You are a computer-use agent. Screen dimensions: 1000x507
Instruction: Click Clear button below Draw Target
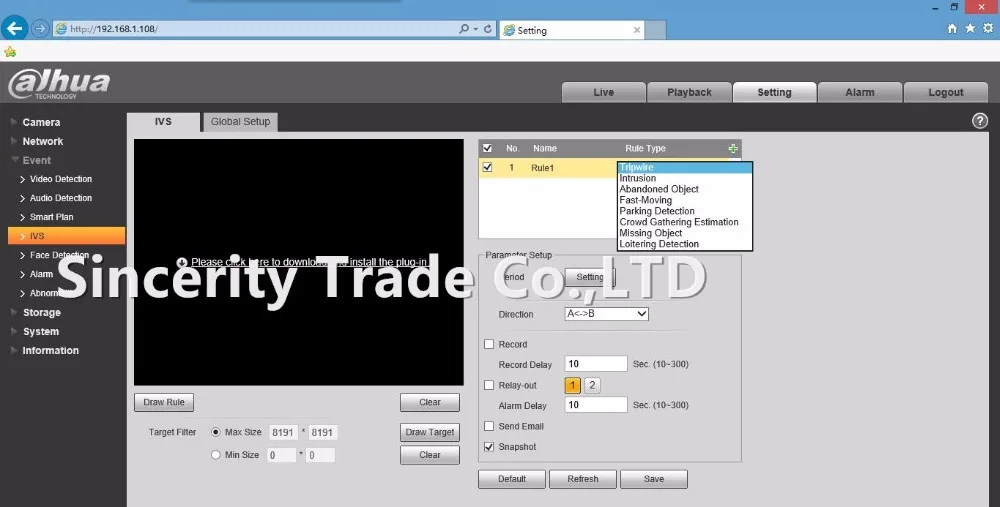[x=430, y=455]
